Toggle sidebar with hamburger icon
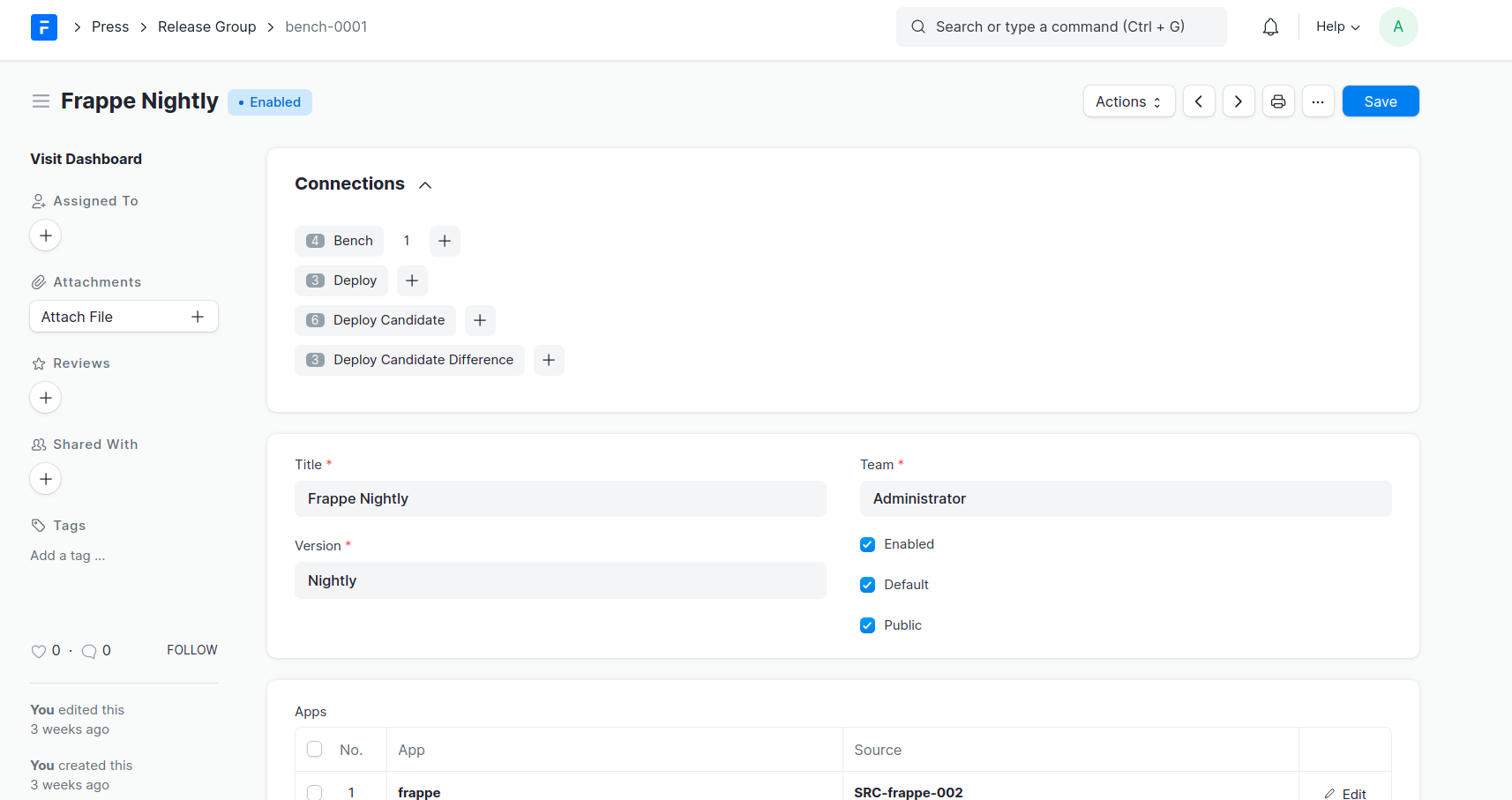Viewport: 1512px width, 800px height. click(x=41, y=101)
